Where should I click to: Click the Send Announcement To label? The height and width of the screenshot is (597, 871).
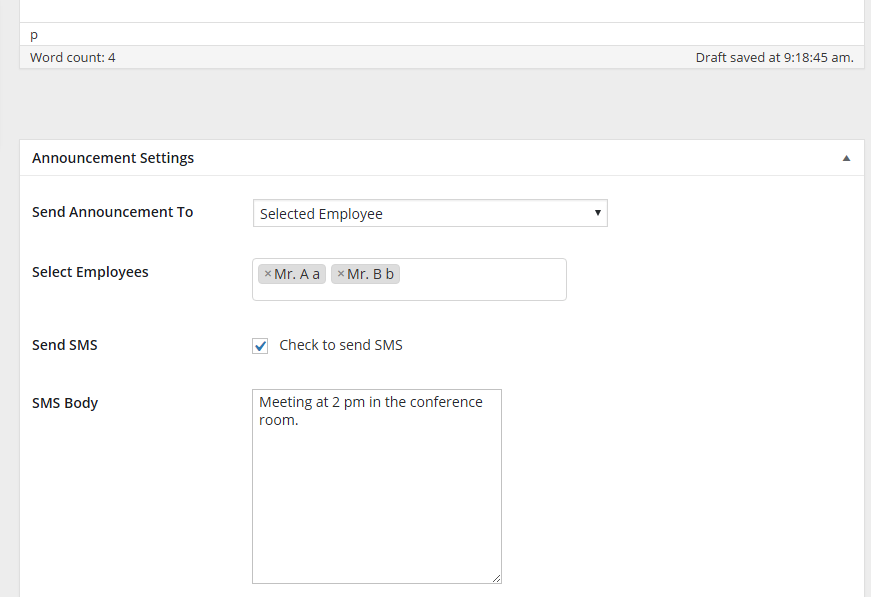113,212
